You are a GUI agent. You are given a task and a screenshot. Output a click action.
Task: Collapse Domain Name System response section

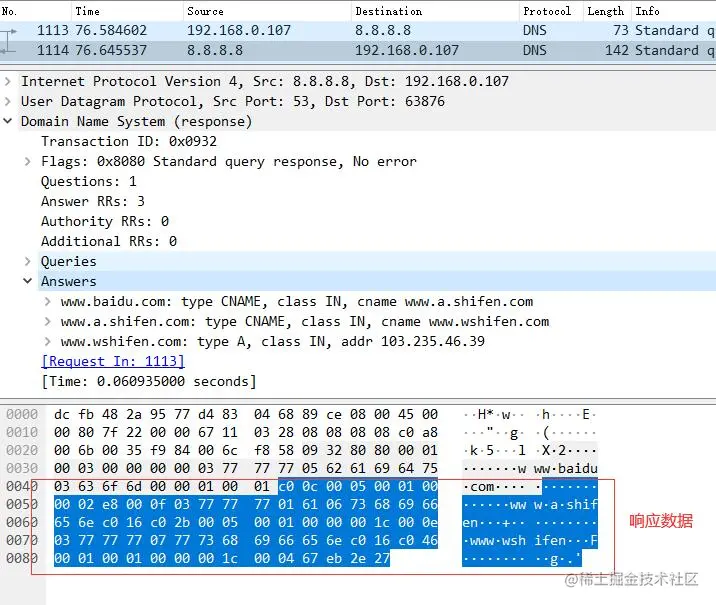pyautogui.click(x=7, y=121)
